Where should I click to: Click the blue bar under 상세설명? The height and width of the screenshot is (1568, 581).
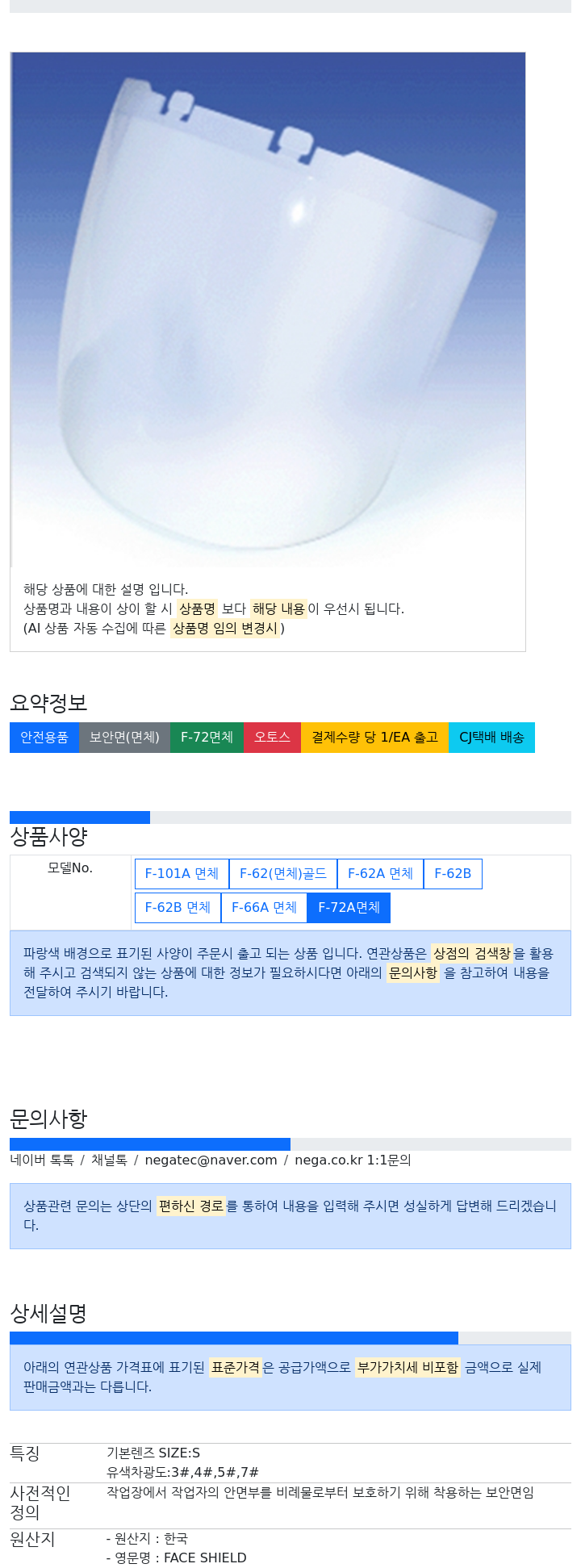point(234,1338)
